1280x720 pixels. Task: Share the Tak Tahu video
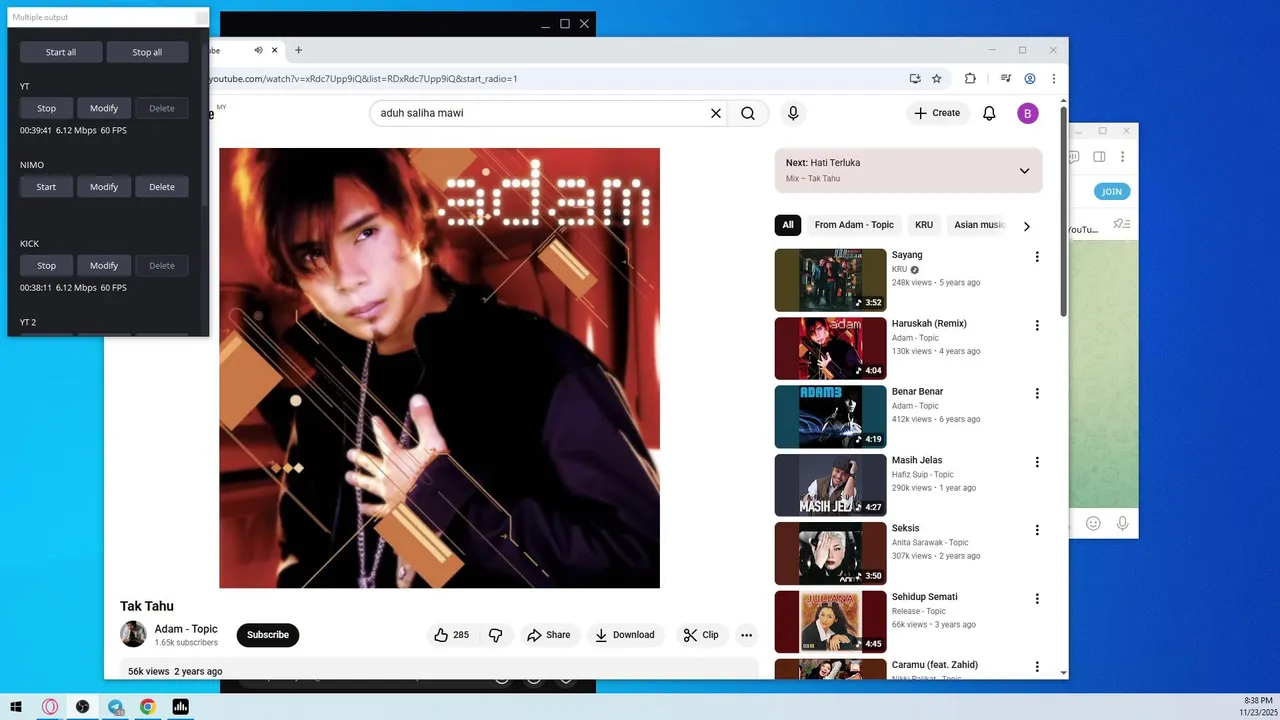(x=549, y=635)
